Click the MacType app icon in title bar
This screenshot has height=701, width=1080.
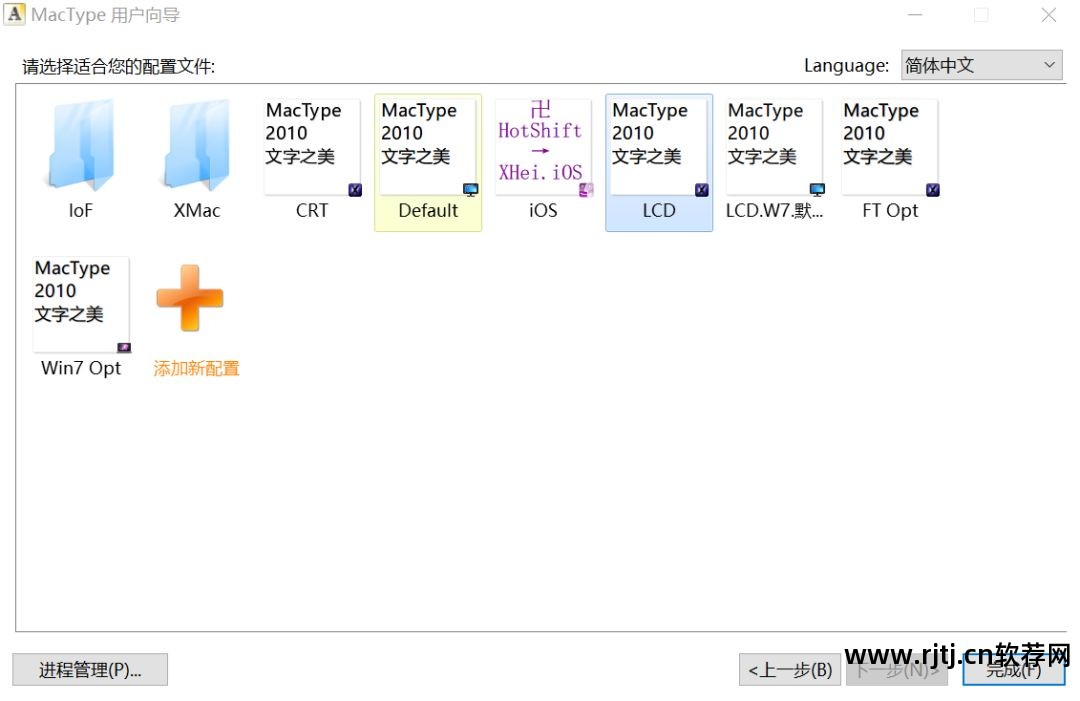pyautogui.click(x=14, y=14)
